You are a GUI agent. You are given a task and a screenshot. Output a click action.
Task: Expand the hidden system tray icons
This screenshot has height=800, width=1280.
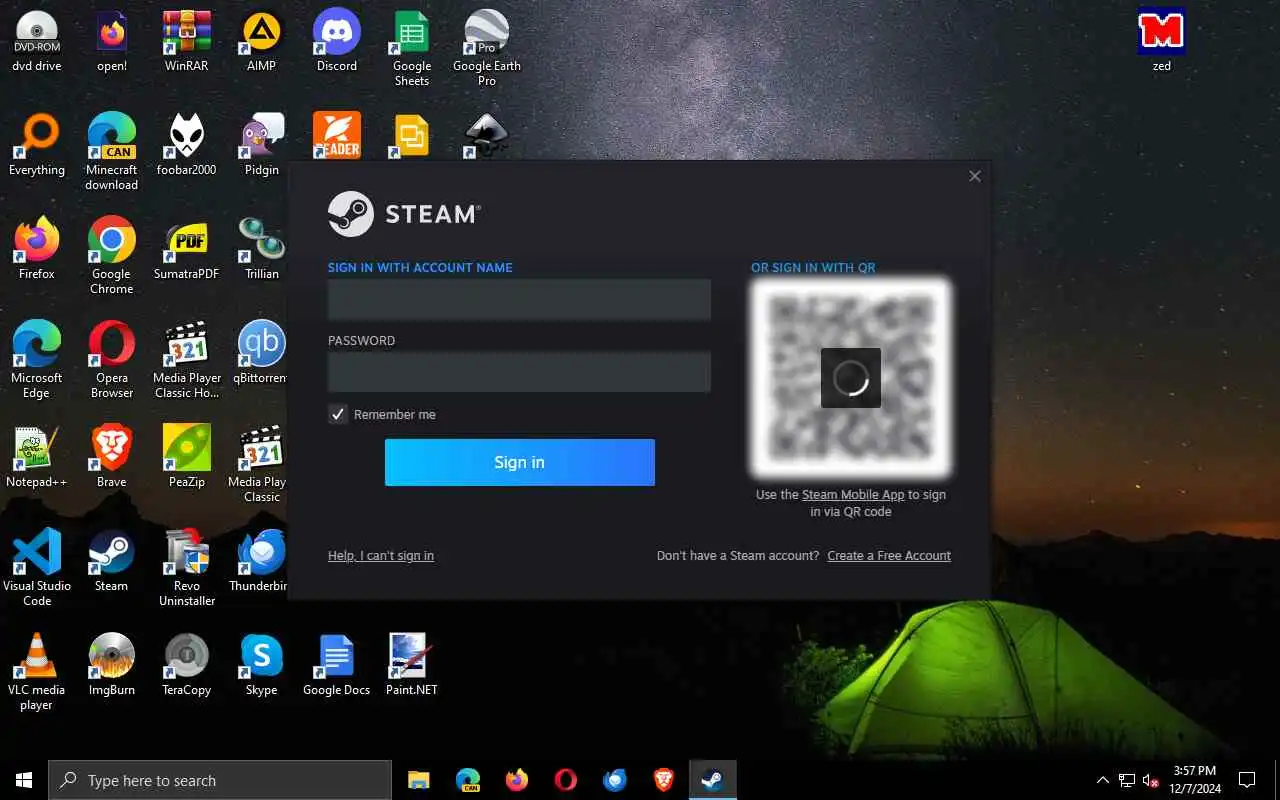point(1103,780)
